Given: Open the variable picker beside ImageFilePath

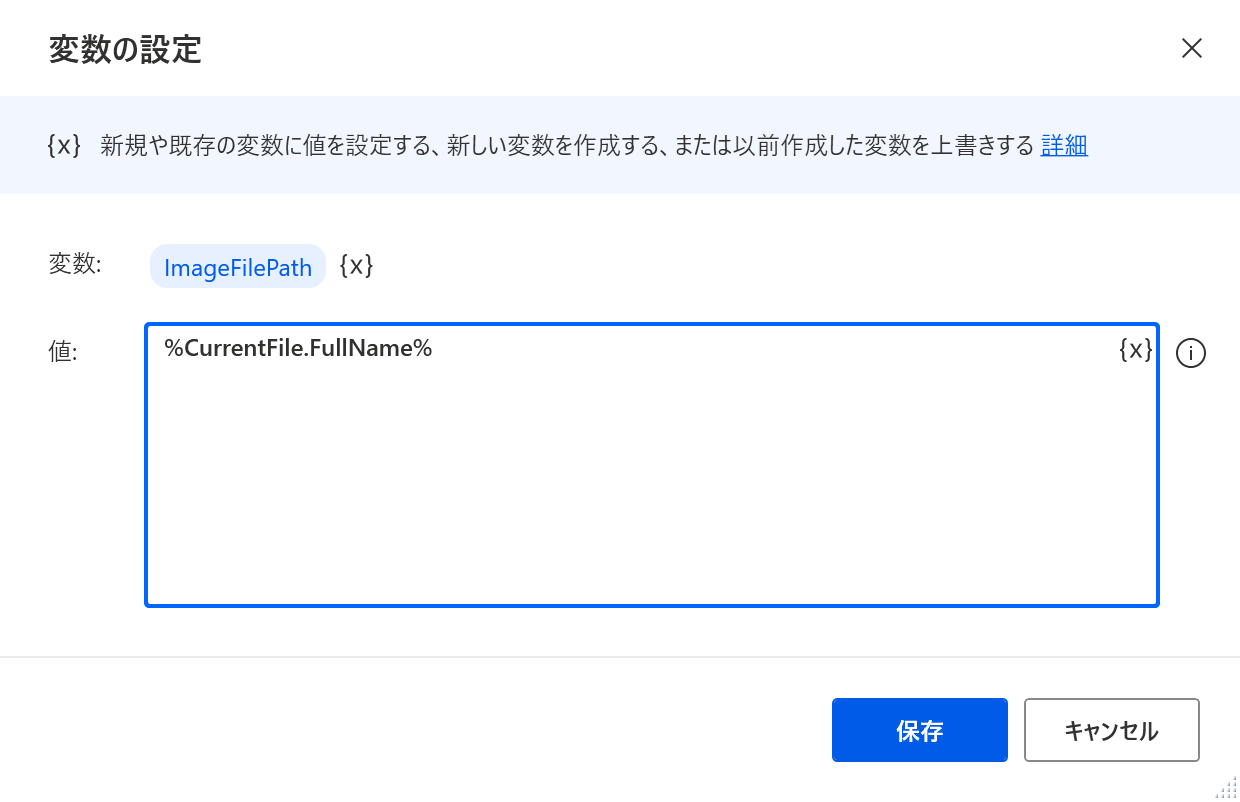Looking at the screenshot, I should (357, 266).
